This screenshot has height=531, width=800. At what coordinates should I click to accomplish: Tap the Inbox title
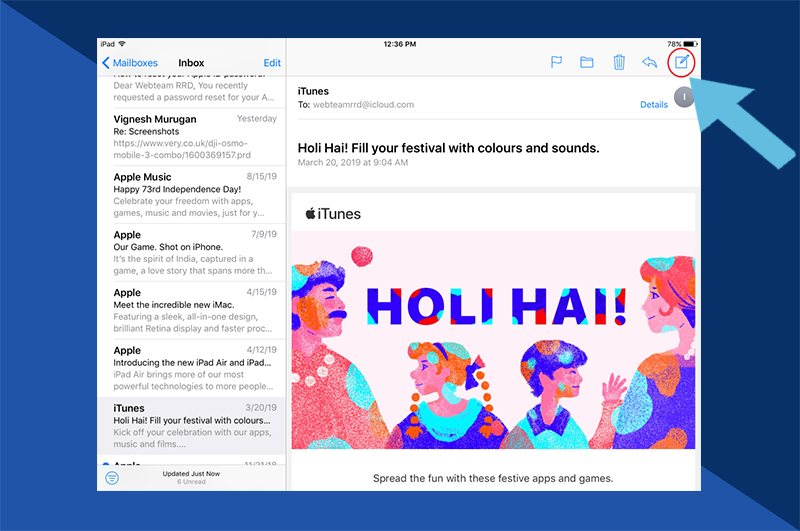191,63
